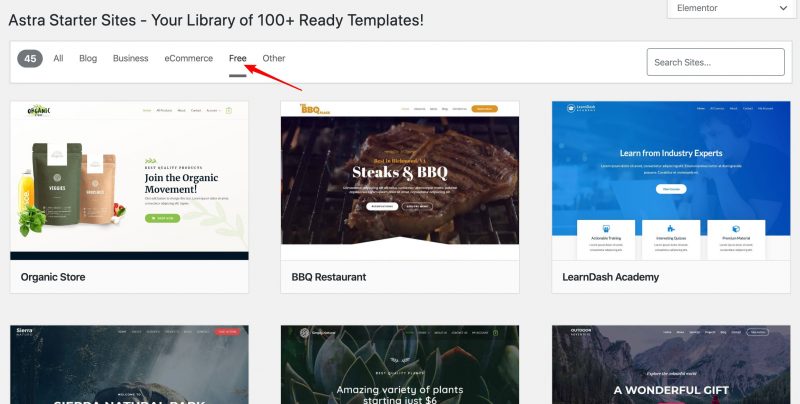Switch to the All filter tab
The height and width of the screenshot is (404, 800).
(58, 59)
